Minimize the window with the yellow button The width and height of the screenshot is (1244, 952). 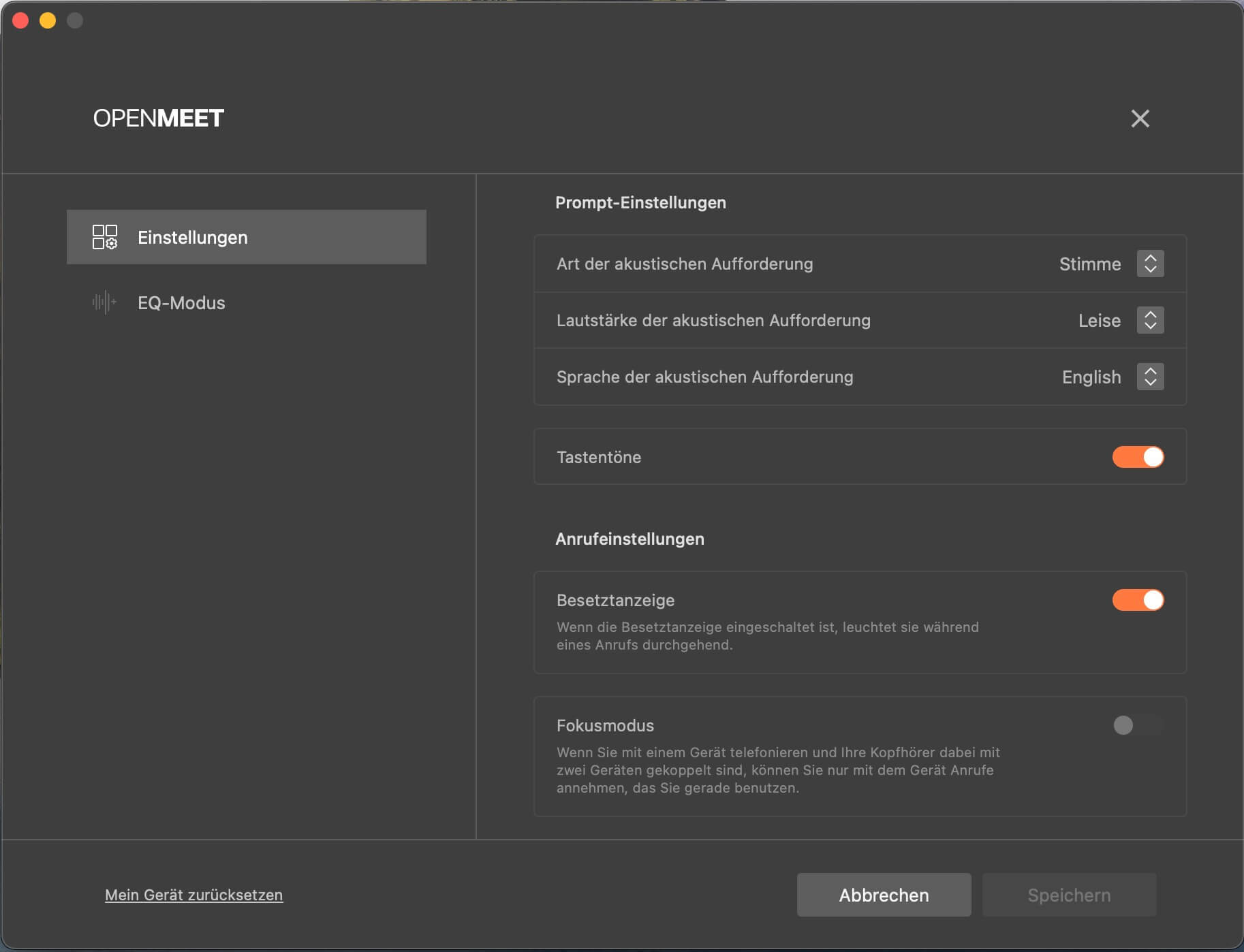click(48, 20)
